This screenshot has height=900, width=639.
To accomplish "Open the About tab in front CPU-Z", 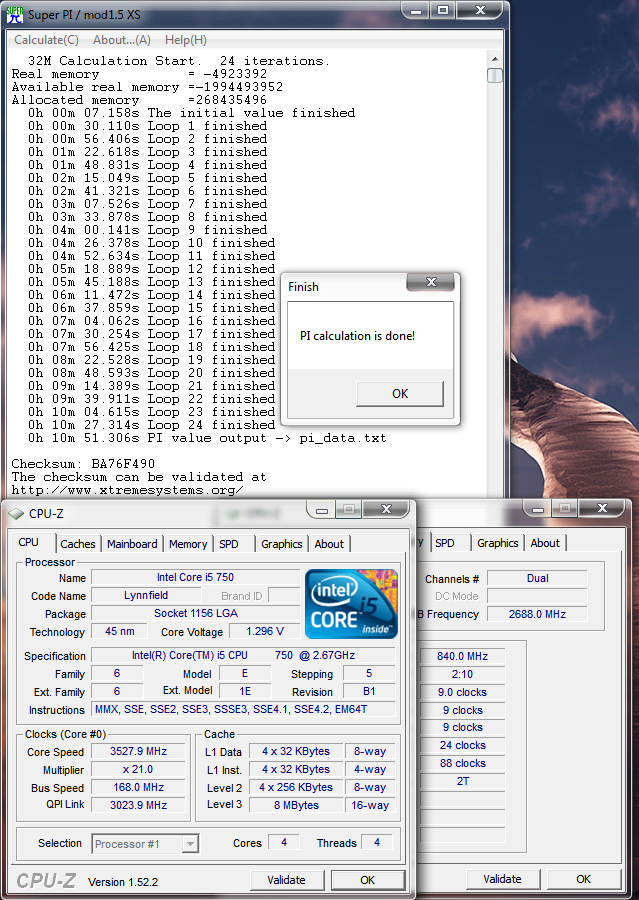I will point(329,544).
